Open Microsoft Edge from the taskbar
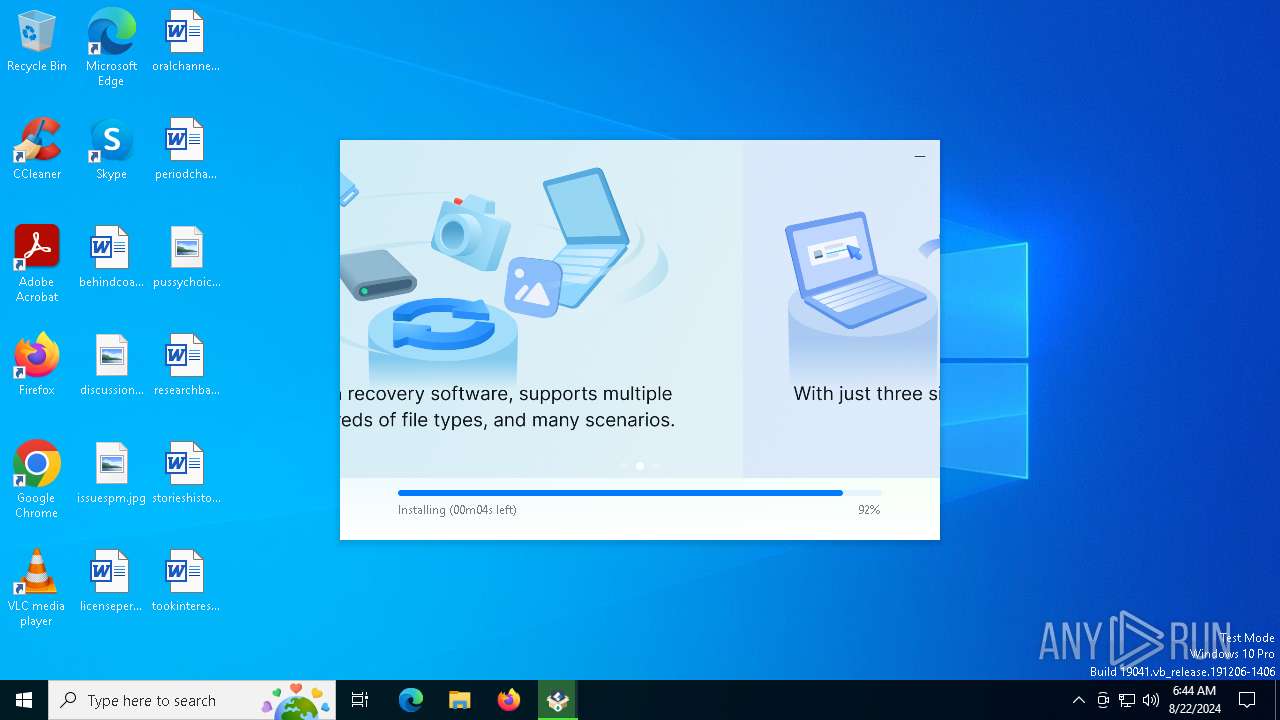The image size is (1280, 720). point(411,700)
